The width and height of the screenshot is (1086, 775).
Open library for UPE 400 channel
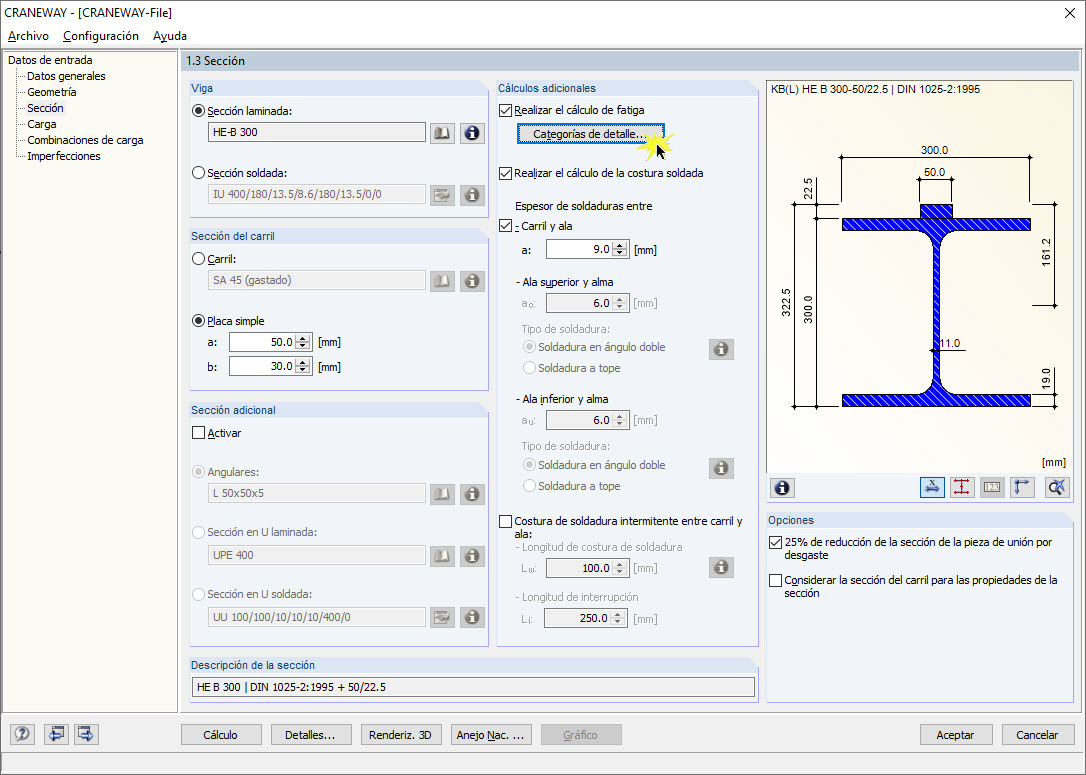pyautogui.click(x=442, y=555)
